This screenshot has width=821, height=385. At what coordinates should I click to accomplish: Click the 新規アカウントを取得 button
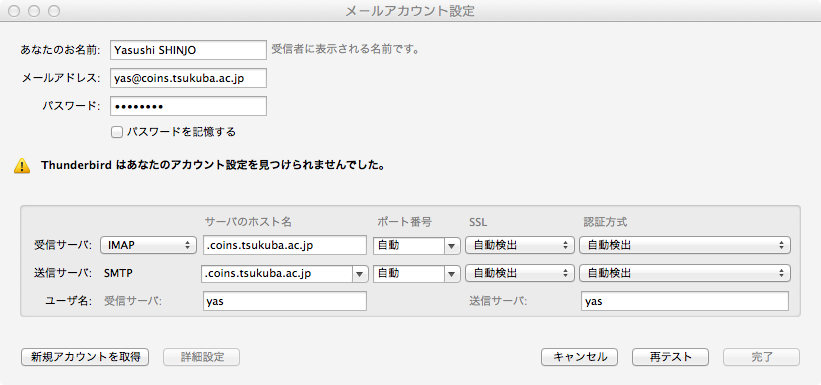coord(85,357)
